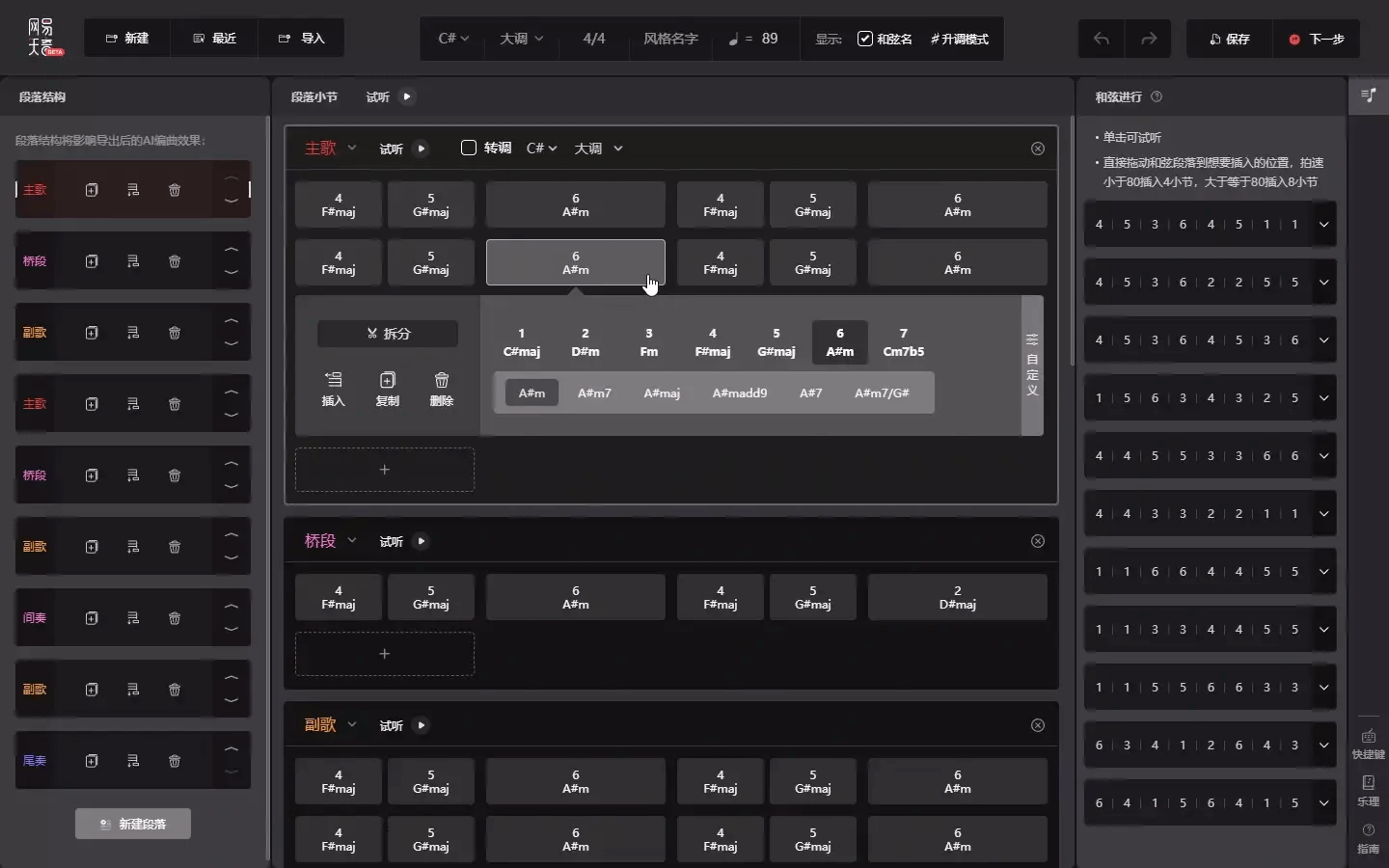The image size is (1389, 868).
Task: Open the 快捷键 shortcuts icon
Action: 1368,743
